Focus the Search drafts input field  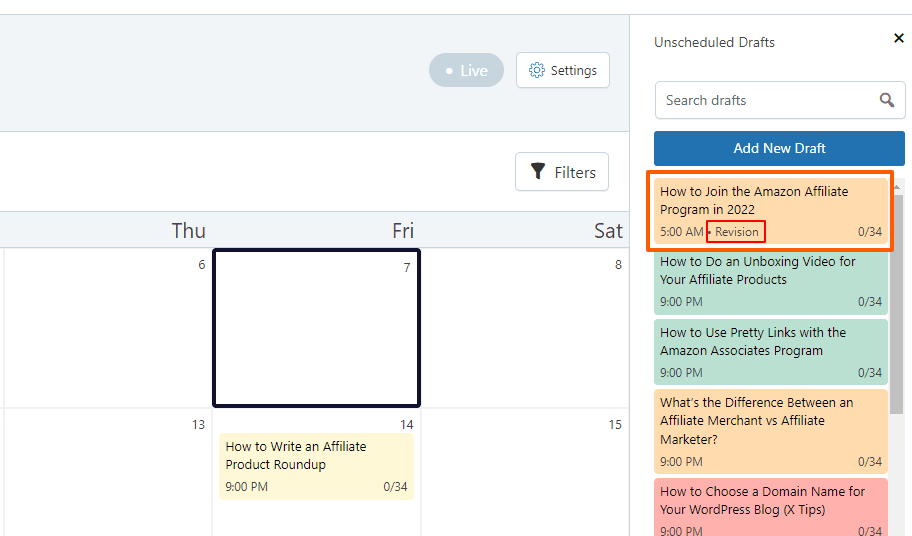coord(779,100)
